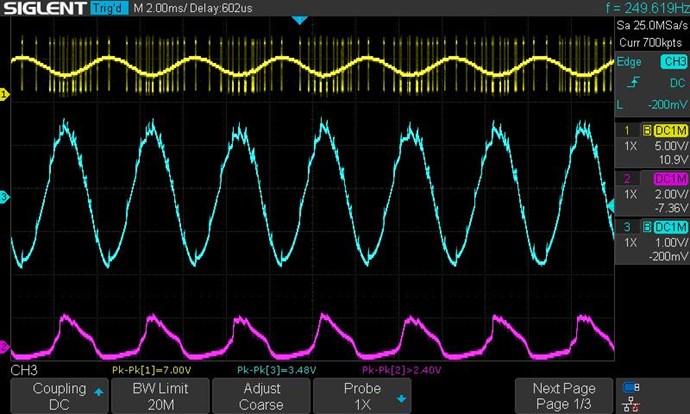
Task: Click channel 3 offset -200mV value
Action: pos(668,256)
